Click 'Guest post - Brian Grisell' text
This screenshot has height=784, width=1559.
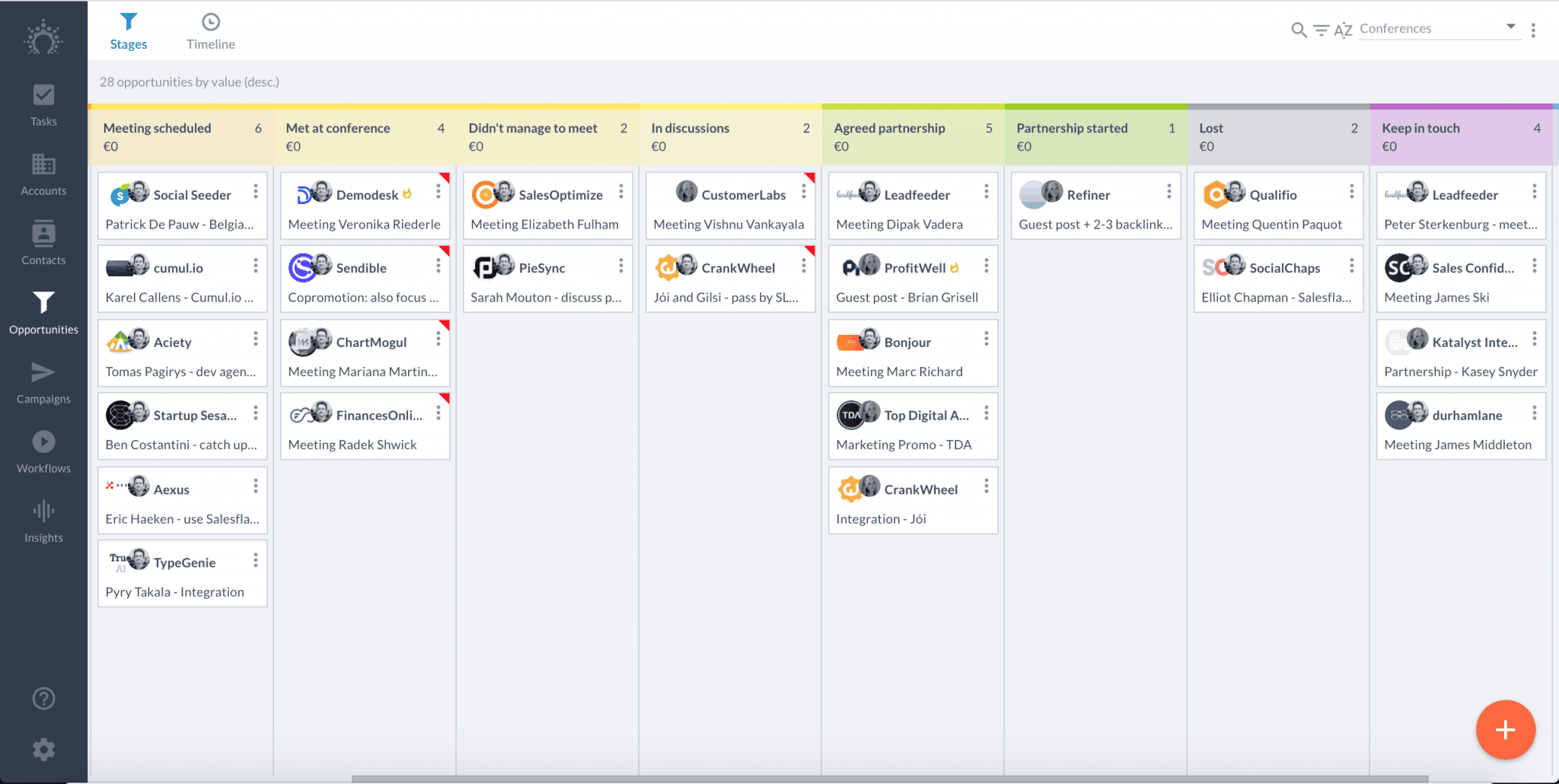point(907,298)
